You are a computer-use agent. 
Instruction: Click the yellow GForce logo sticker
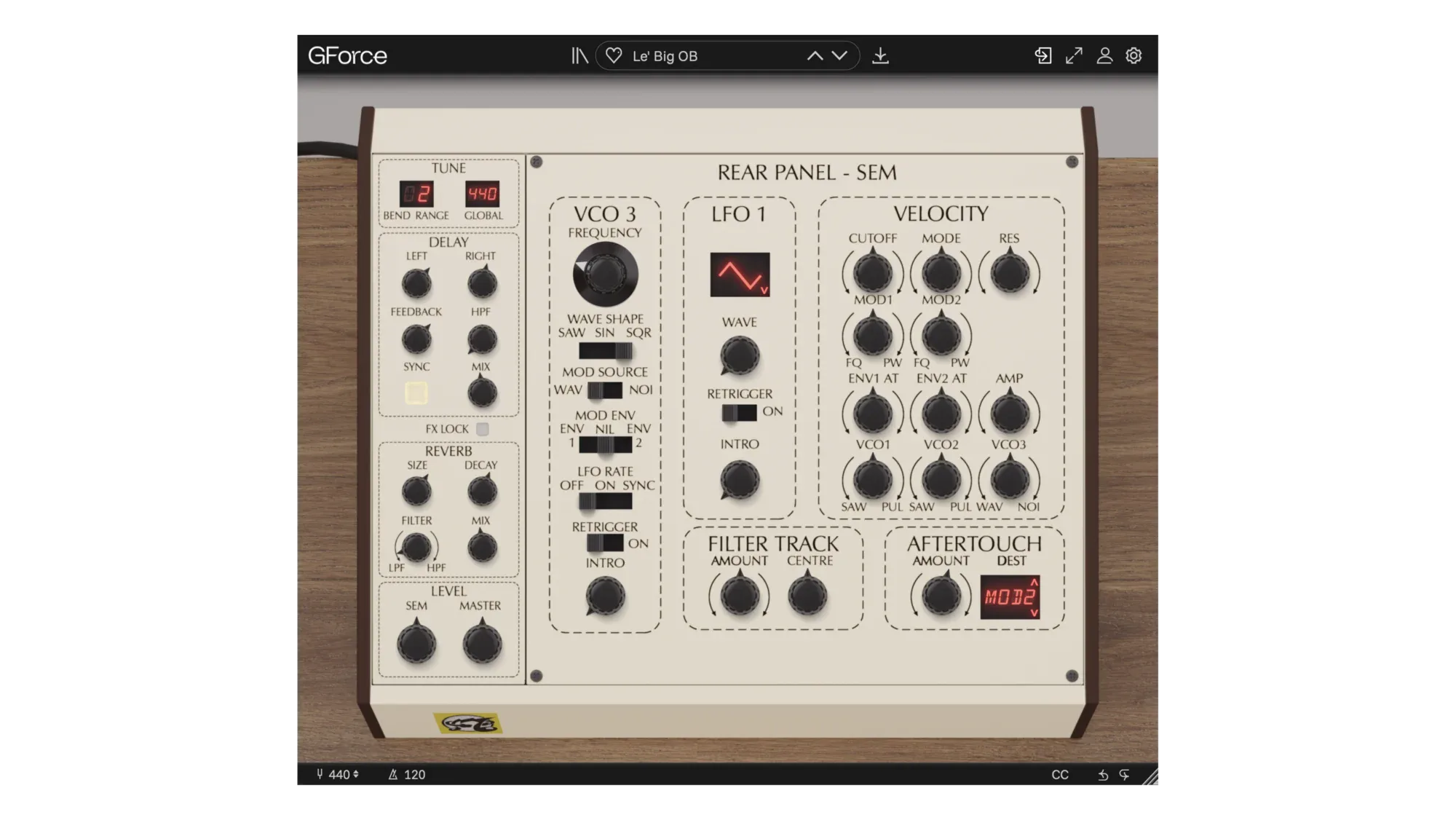(467, 723)
